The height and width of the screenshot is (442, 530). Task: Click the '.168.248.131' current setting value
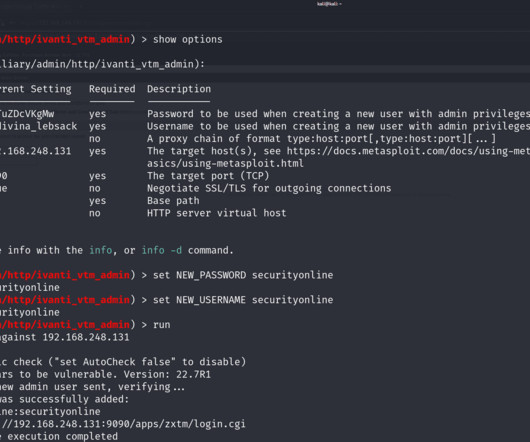[x=35, y=151]
